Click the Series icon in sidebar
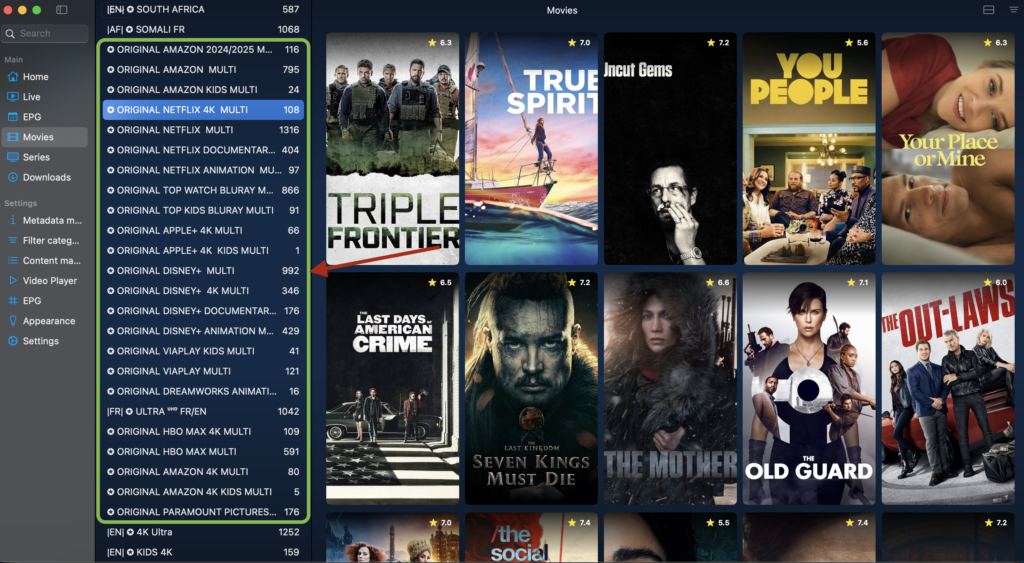This screenshot has width=1024, height=563. coord(12,157)
